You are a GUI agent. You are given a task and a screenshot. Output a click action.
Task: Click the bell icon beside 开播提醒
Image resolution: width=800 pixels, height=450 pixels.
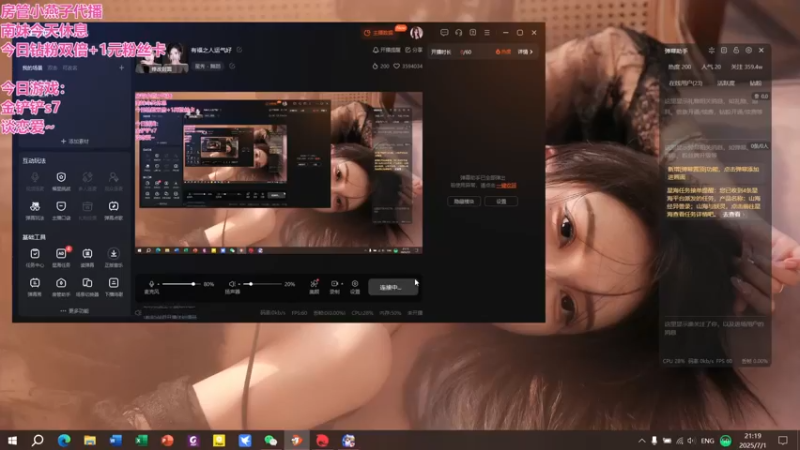376,50
